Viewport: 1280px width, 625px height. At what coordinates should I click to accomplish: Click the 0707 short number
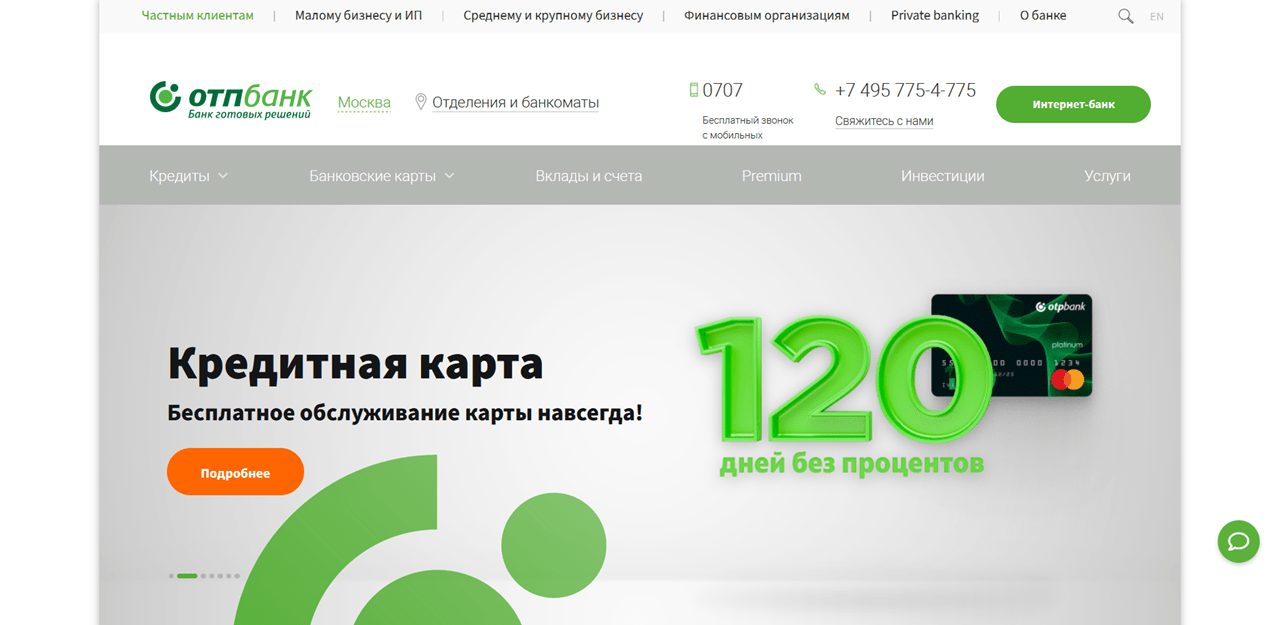coord(722,90)
